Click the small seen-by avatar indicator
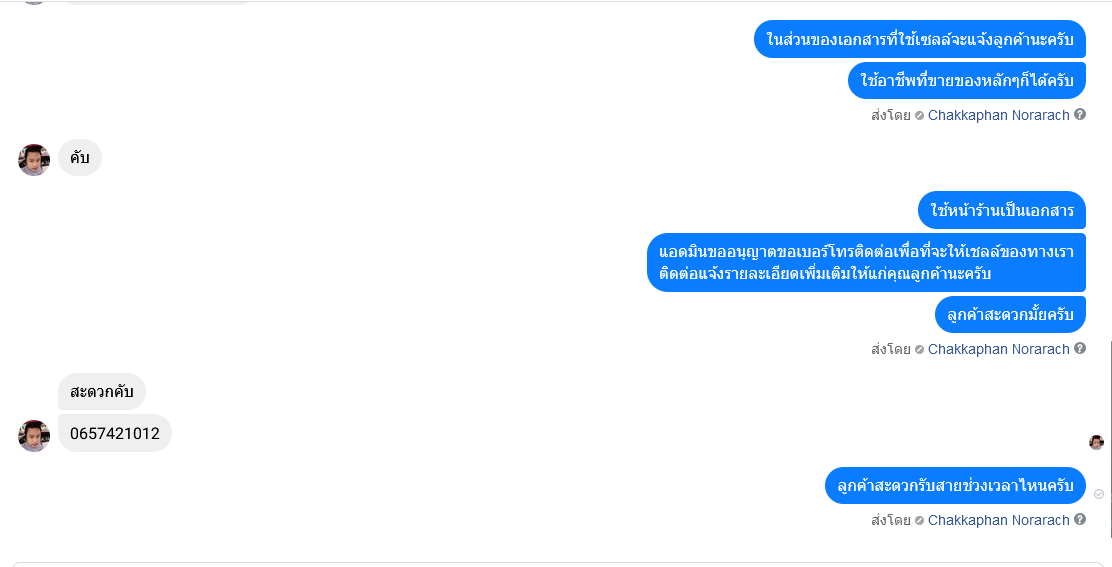Viewport: 1112px width, 567px height. 1096,442
